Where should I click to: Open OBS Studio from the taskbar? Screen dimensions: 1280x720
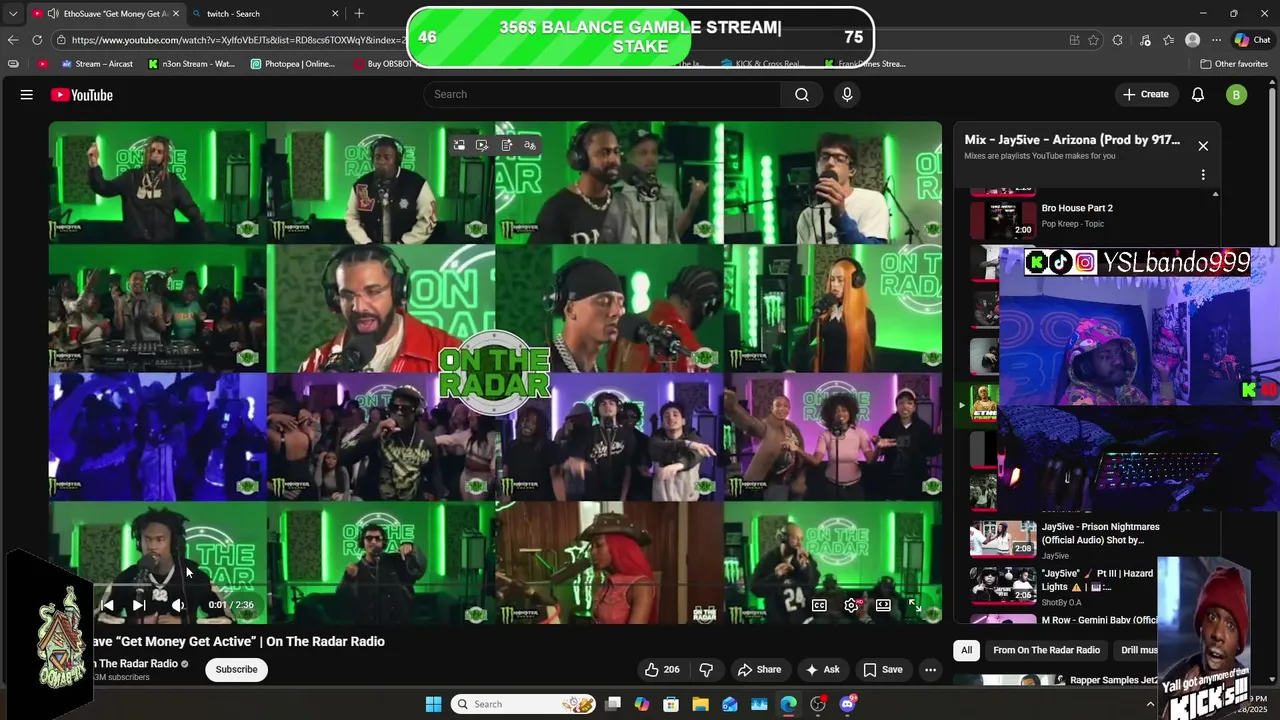click(818, 704)
